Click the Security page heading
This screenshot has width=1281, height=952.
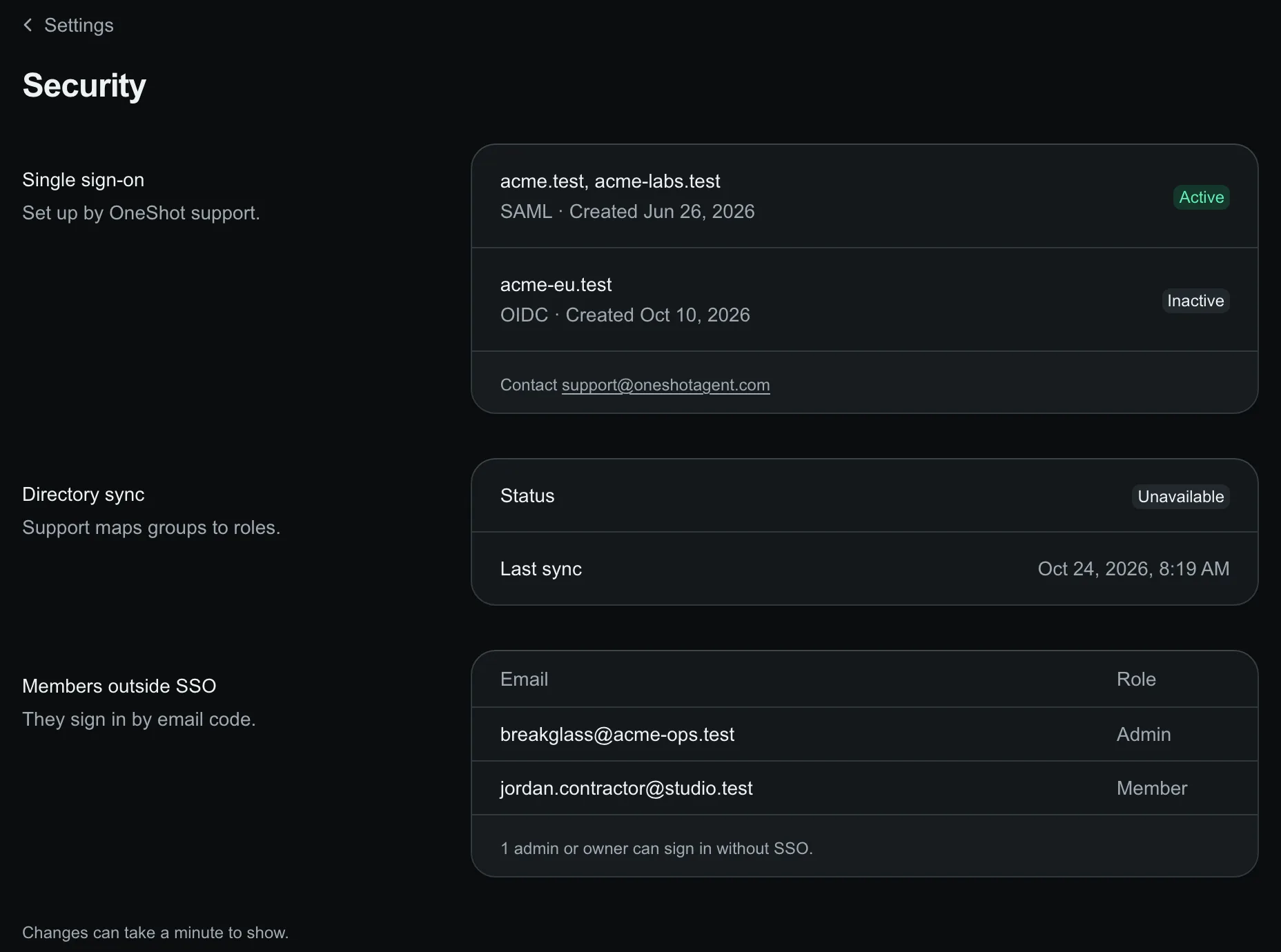84,86
